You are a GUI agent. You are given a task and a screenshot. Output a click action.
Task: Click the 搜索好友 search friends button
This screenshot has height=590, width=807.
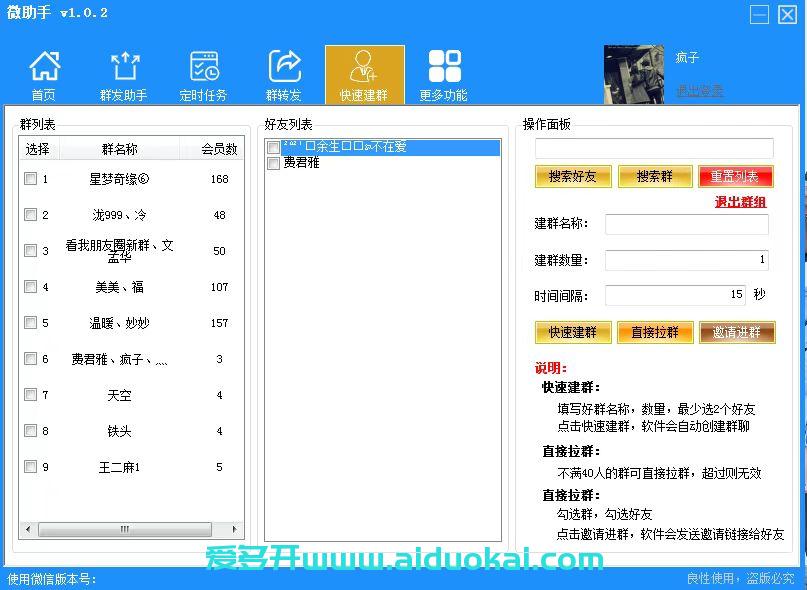tap(572, 177)
